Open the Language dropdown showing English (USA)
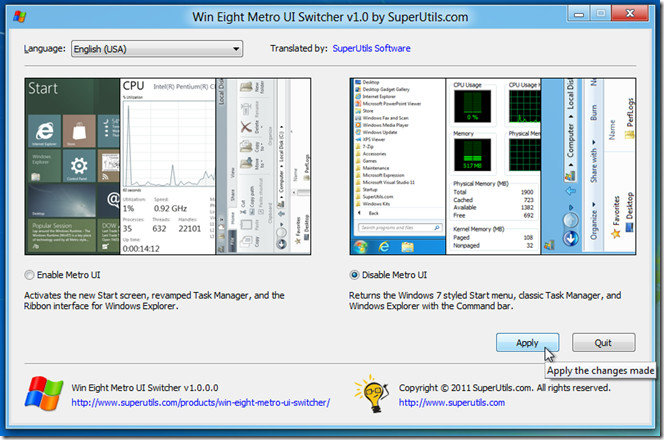Viewport: 664px width, 440px height. (157, 48)
